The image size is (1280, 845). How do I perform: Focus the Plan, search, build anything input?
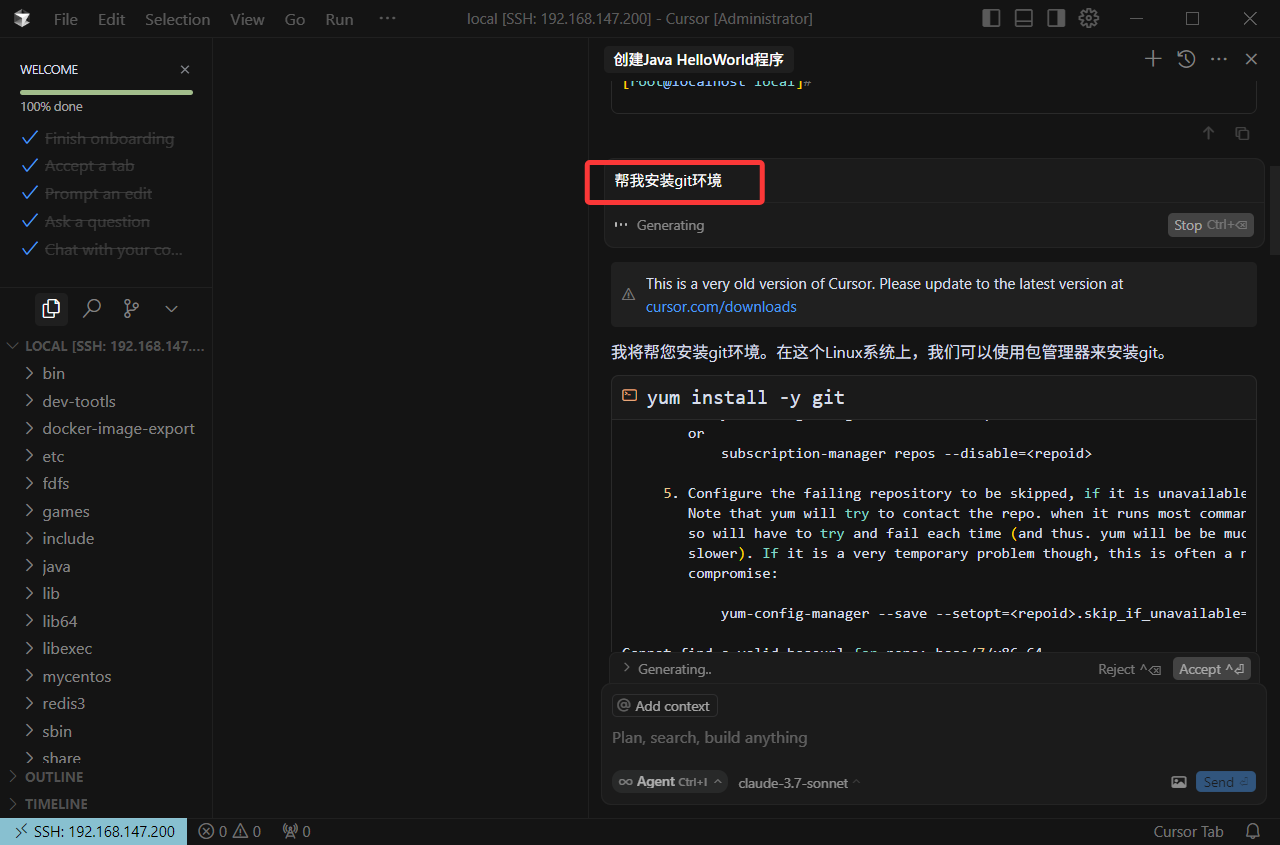point(933,738)
